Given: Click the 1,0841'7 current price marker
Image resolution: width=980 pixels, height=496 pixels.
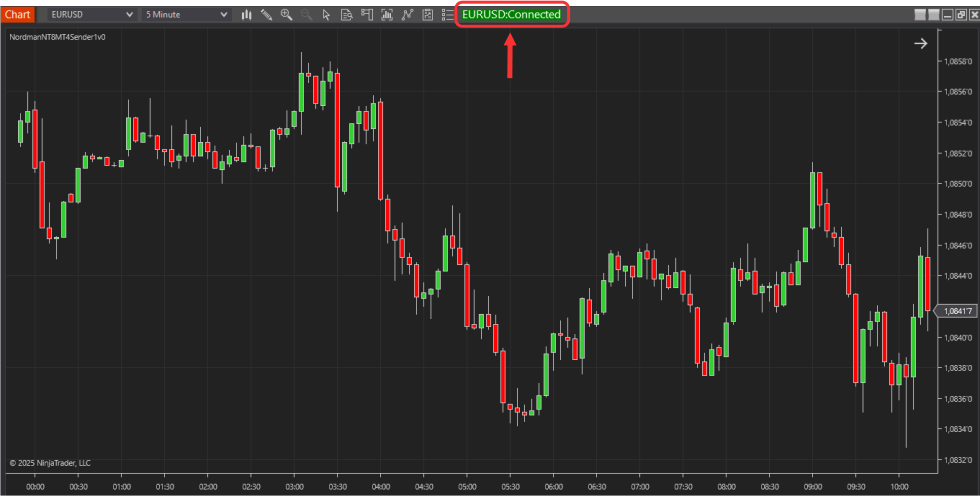Looking at the screenshot, I should 954,311.
